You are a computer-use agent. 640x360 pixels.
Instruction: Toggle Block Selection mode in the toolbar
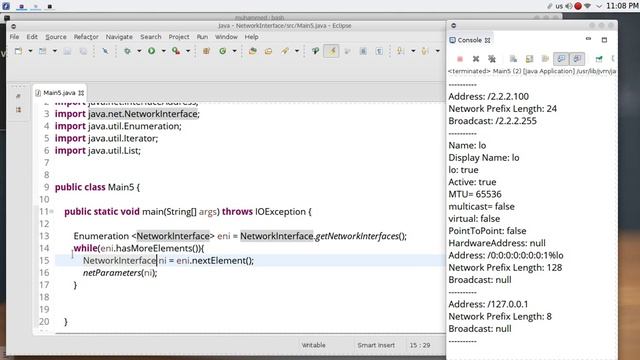click(x=363, y=51)
